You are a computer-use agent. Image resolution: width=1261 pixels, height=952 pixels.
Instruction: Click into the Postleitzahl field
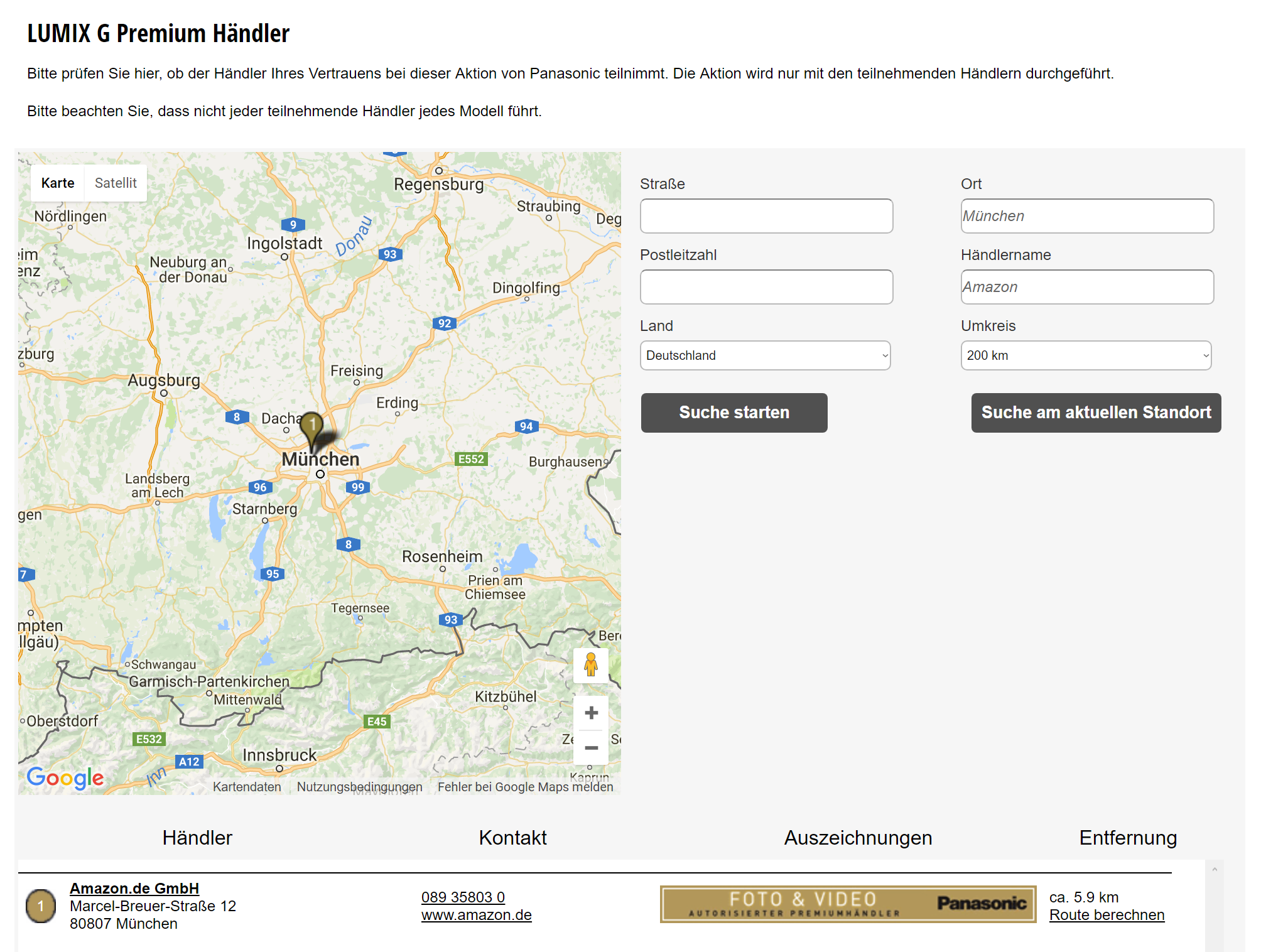click(766, 287)
